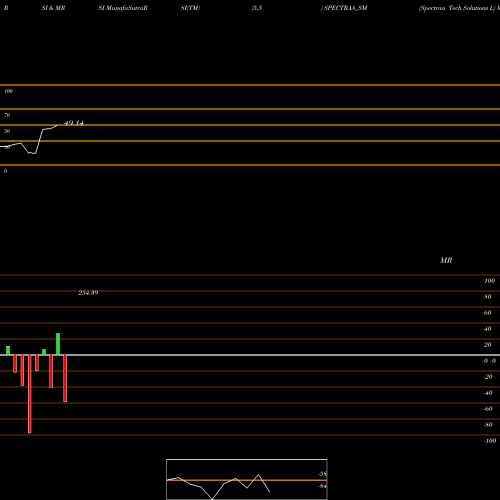Viewport: 500px width, 500px height.
Task: Click the 20 label on MR axis
Action: (x=488, y=345)
